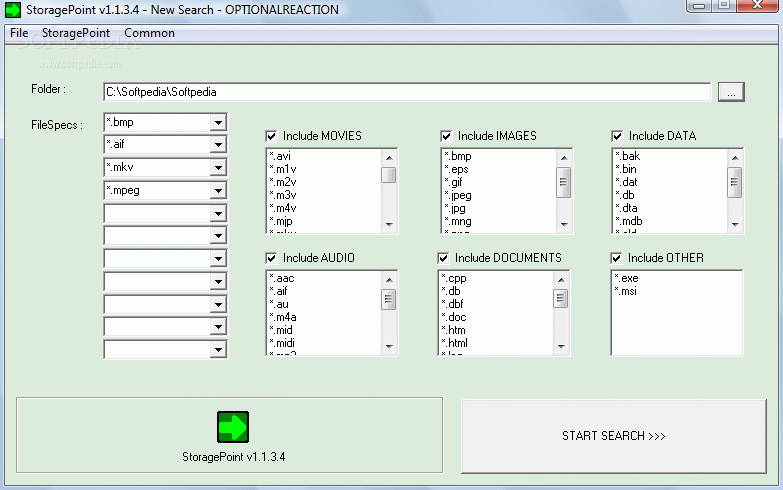This screenshot has height=490, width=783.
Task: Click the AUDIO list scrollbar thumb
Action: click(389, 299)
